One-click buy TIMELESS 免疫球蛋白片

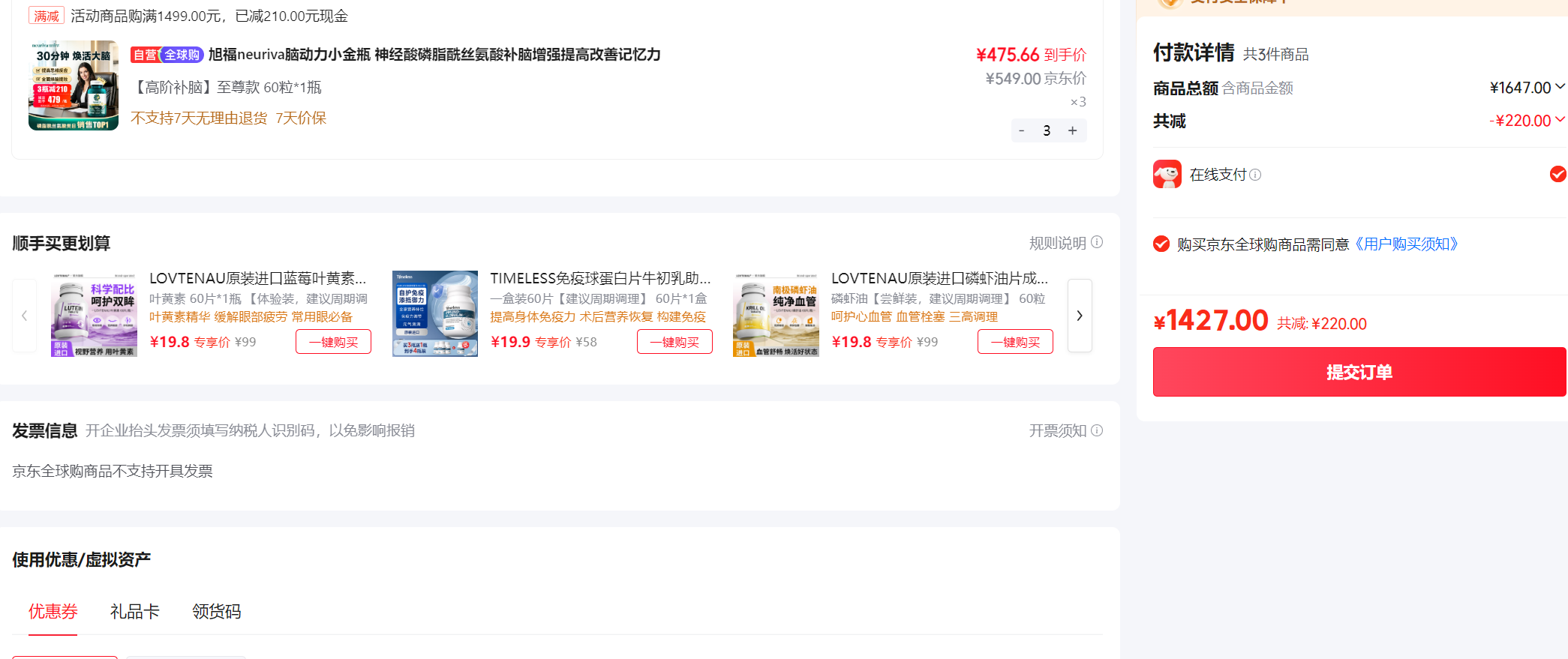(x=674, y=342)
